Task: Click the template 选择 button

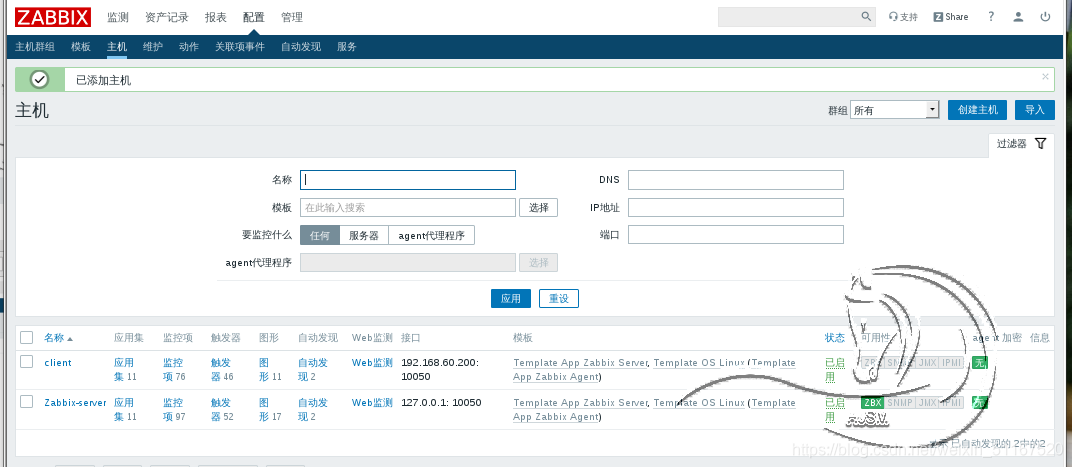Action: [x=539, y=207]
